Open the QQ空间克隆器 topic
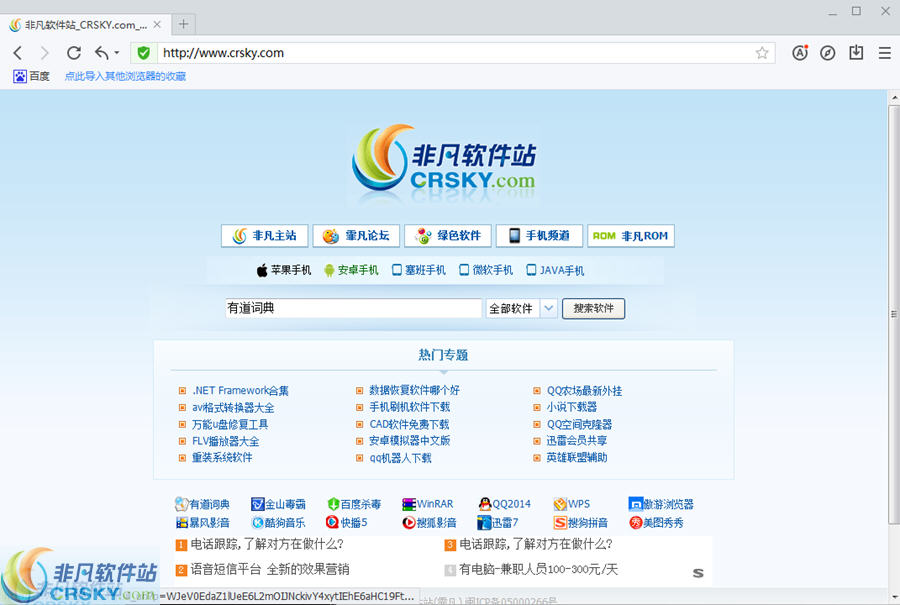 [x=579, y=424]
